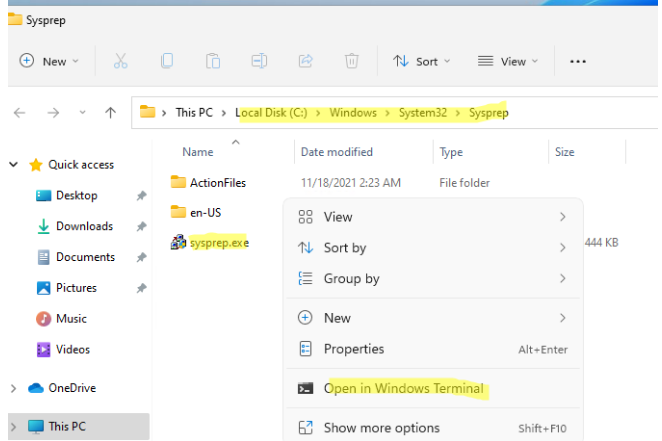Go up one folder level arrow

coord(110,113)
